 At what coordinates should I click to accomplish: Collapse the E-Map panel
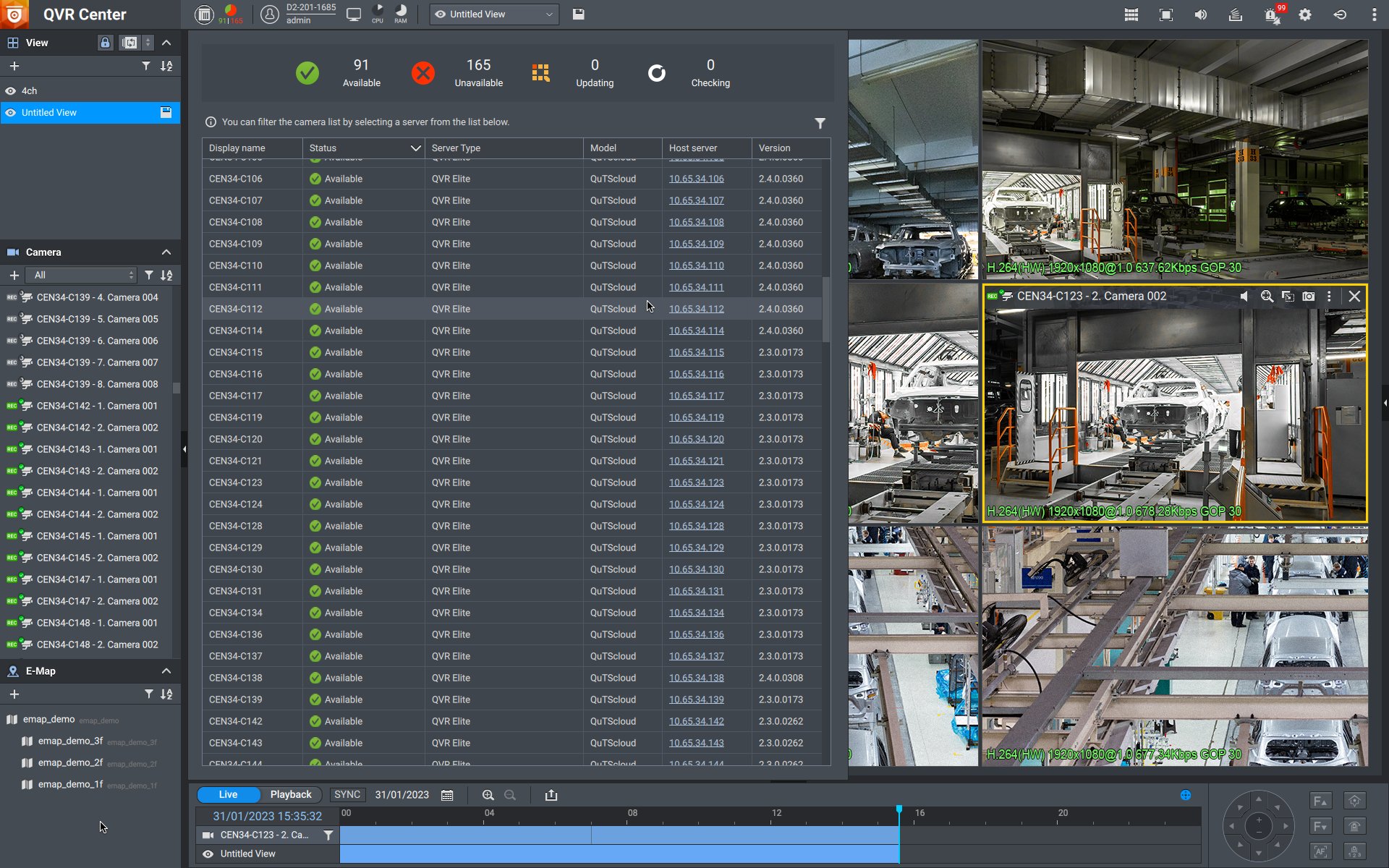pos(166,671)
